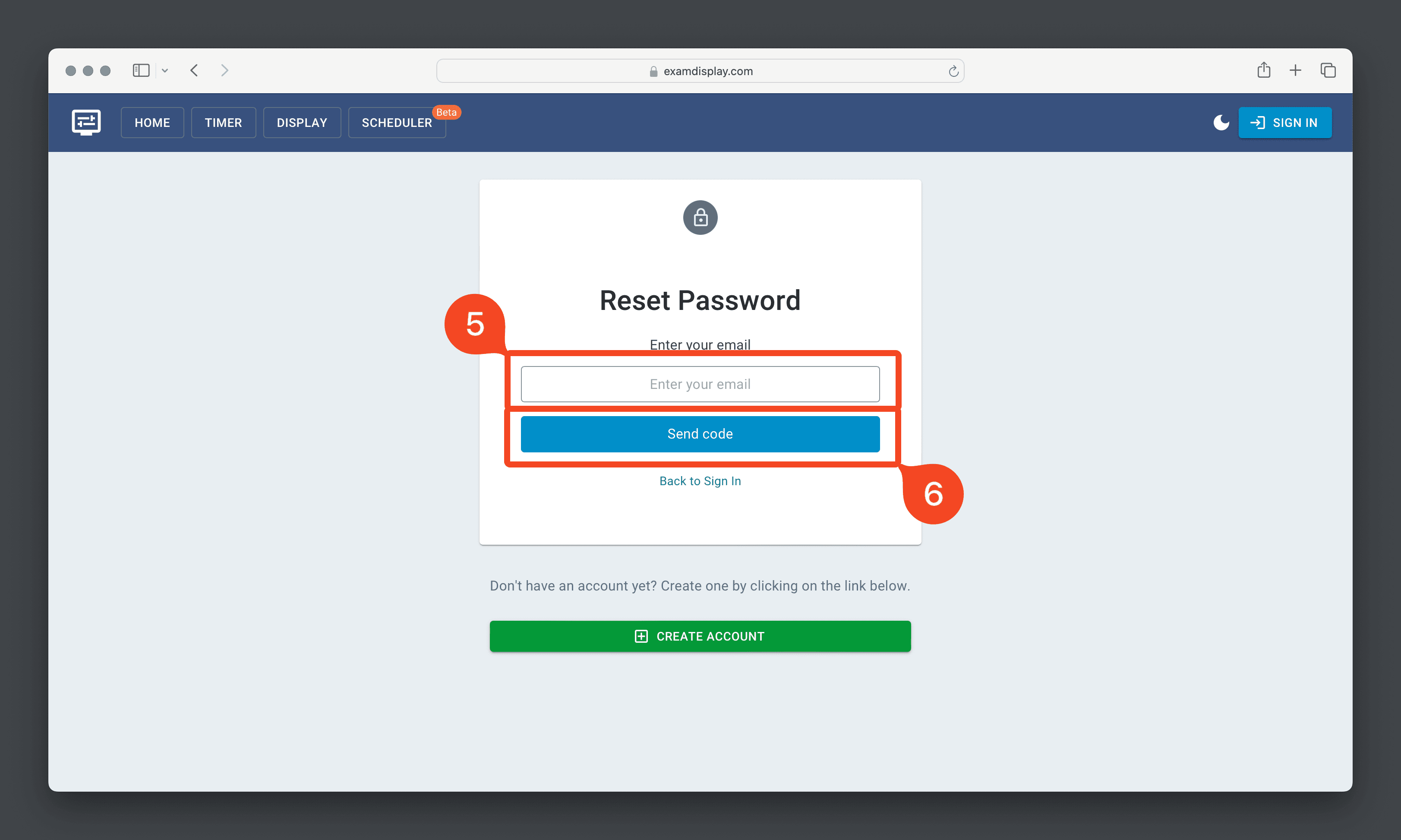The image size is (1401, 840).
Task: Click the Send code button
Action: pyautogui.click(x=700, y=434)
